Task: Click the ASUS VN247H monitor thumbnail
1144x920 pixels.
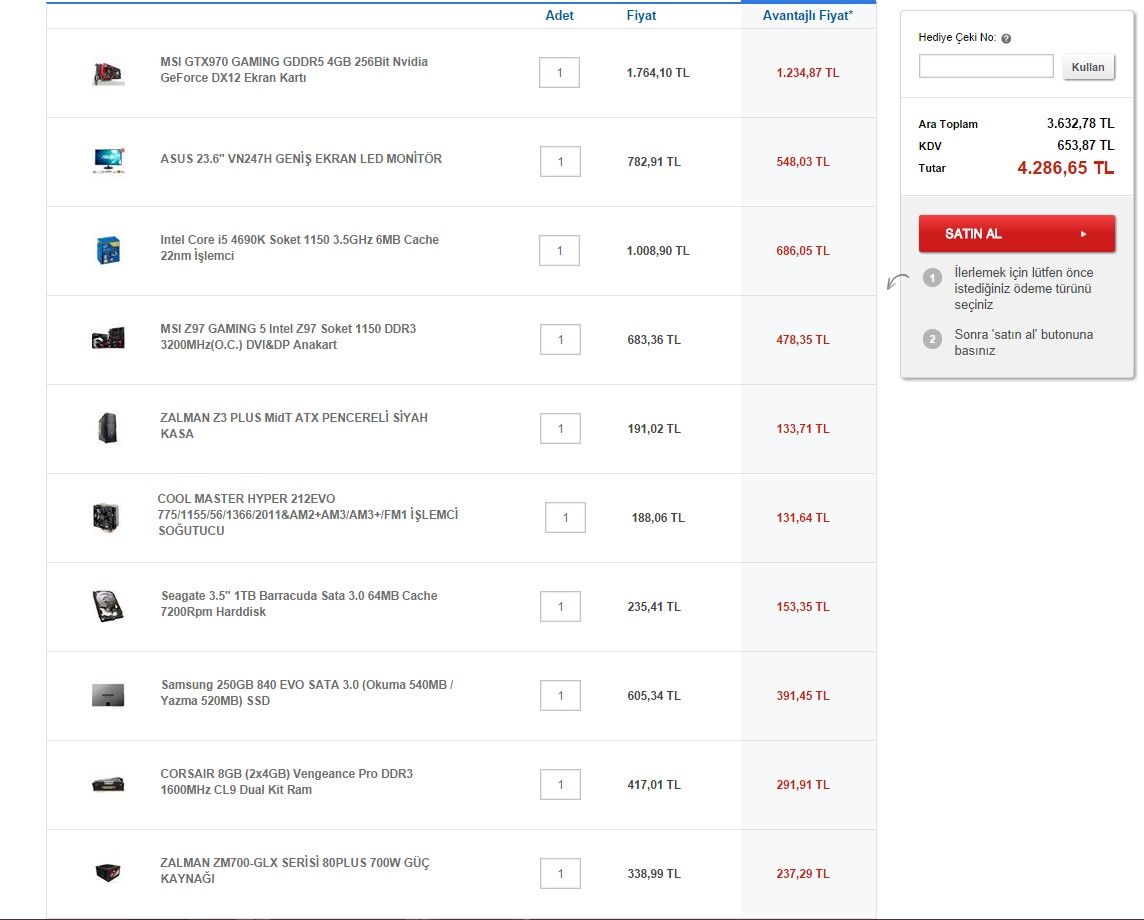Action: pyautogui.click(x=109, y=161)
